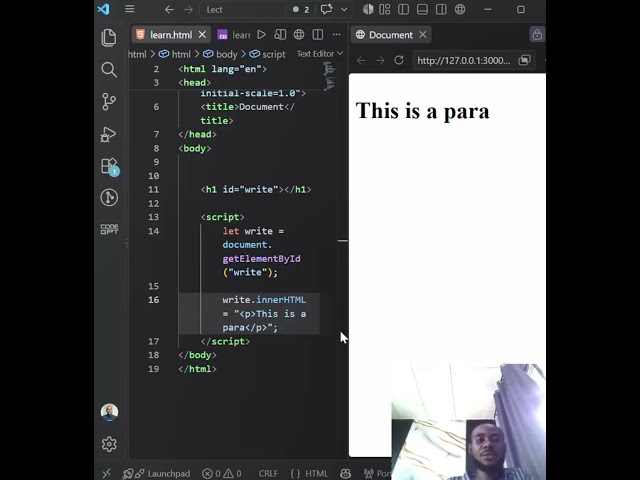Click the innerHTML property in line 16
Screen dimensions: 640x480
tap(281, 300)
